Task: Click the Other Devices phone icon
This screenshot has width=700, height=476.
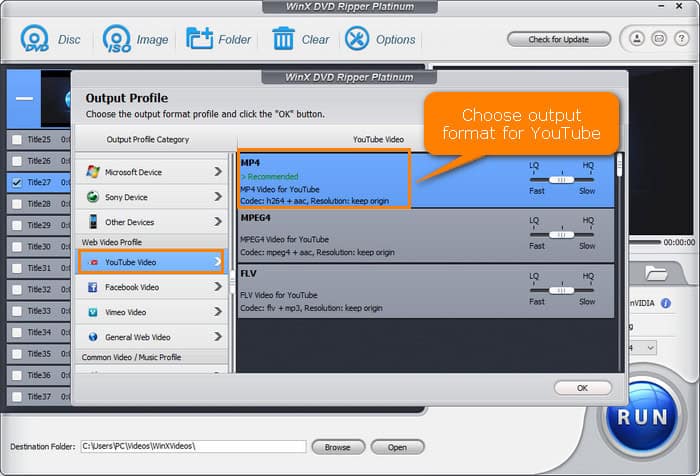Action: click(93, 221)
